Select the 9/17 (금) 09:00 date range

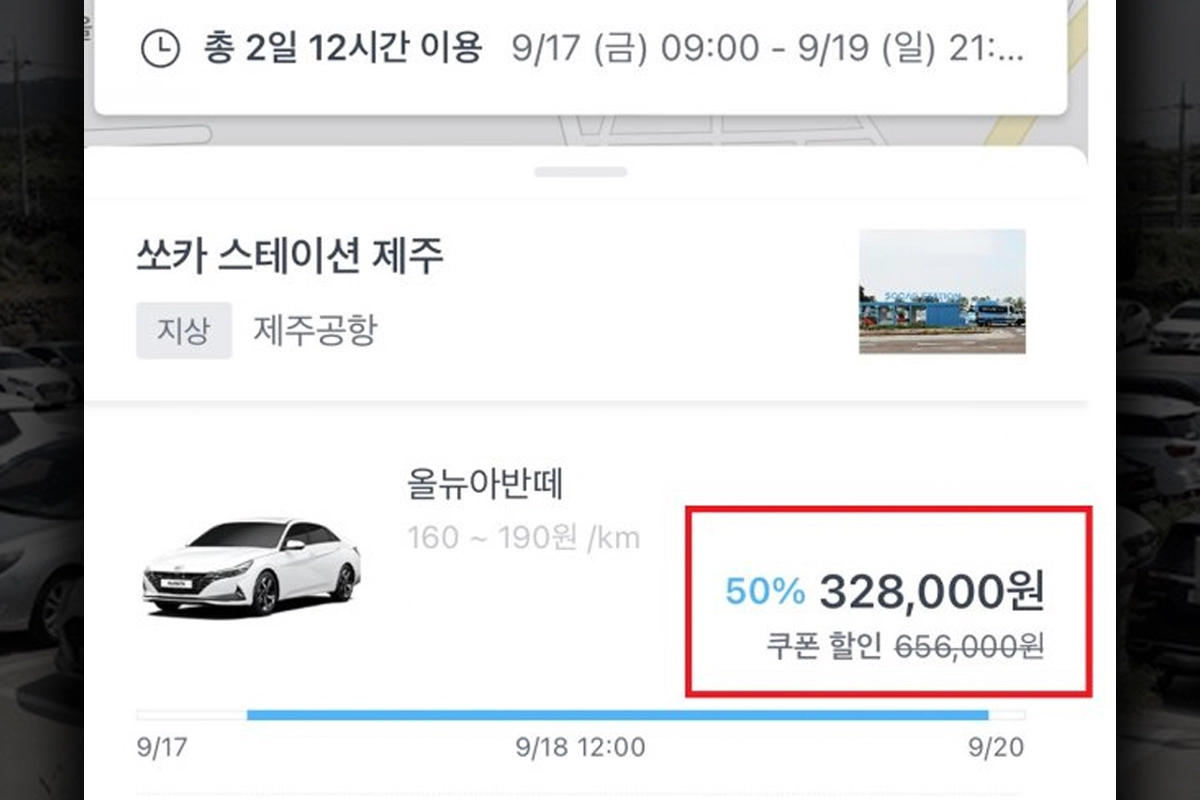click(x=767, y=48)
